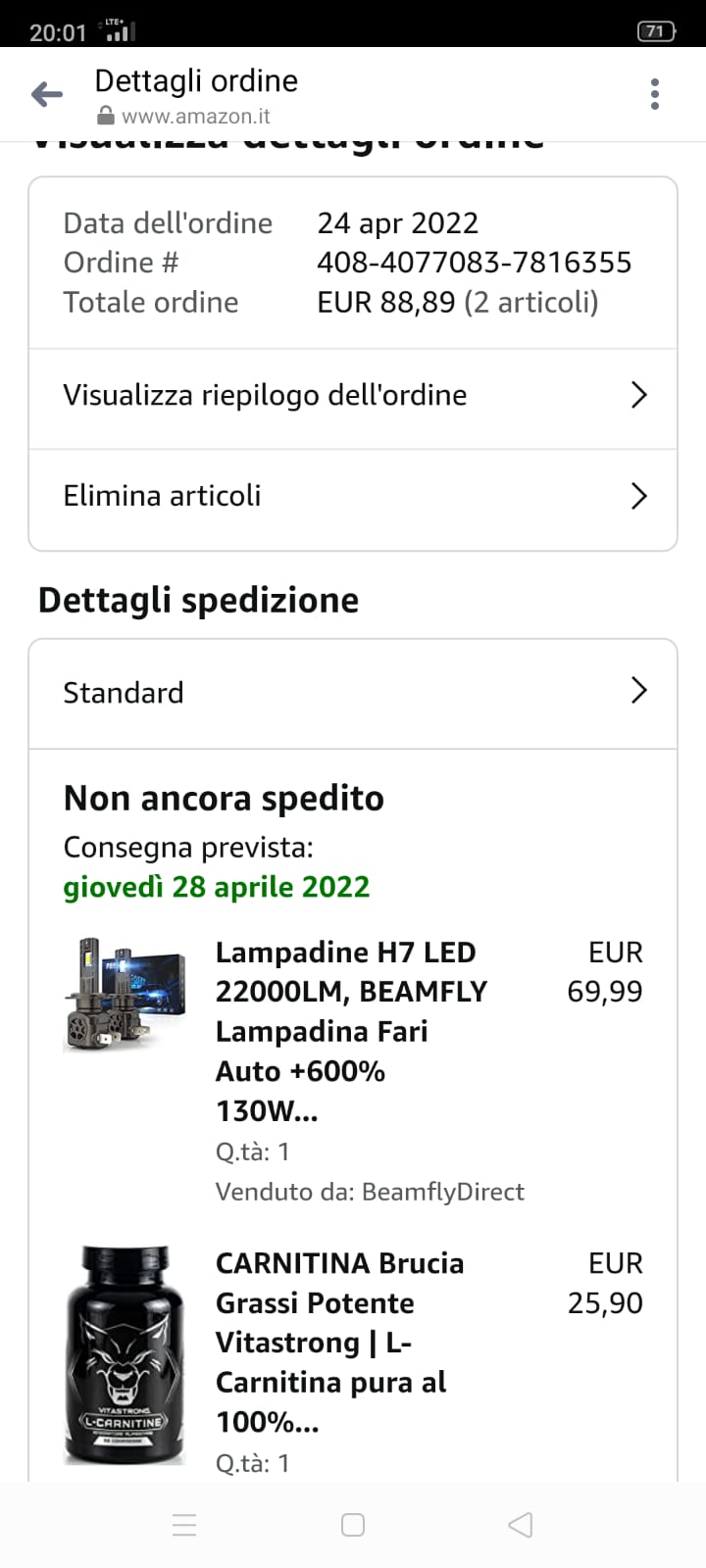The width and height of the screenshot is (706, 1568).
Task: Tap seller name BeamflyDirect
Action: coord(442,1192)
